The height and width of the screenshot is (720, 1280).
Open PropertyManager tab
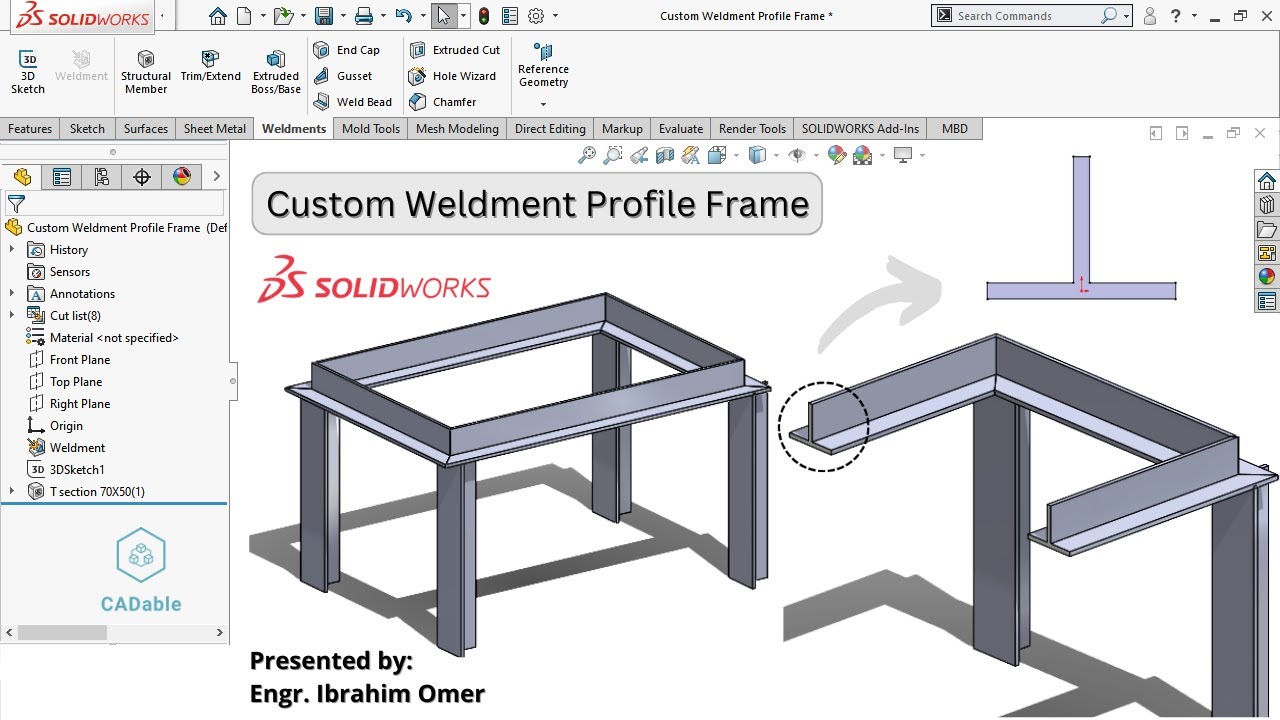coord(62,177)
